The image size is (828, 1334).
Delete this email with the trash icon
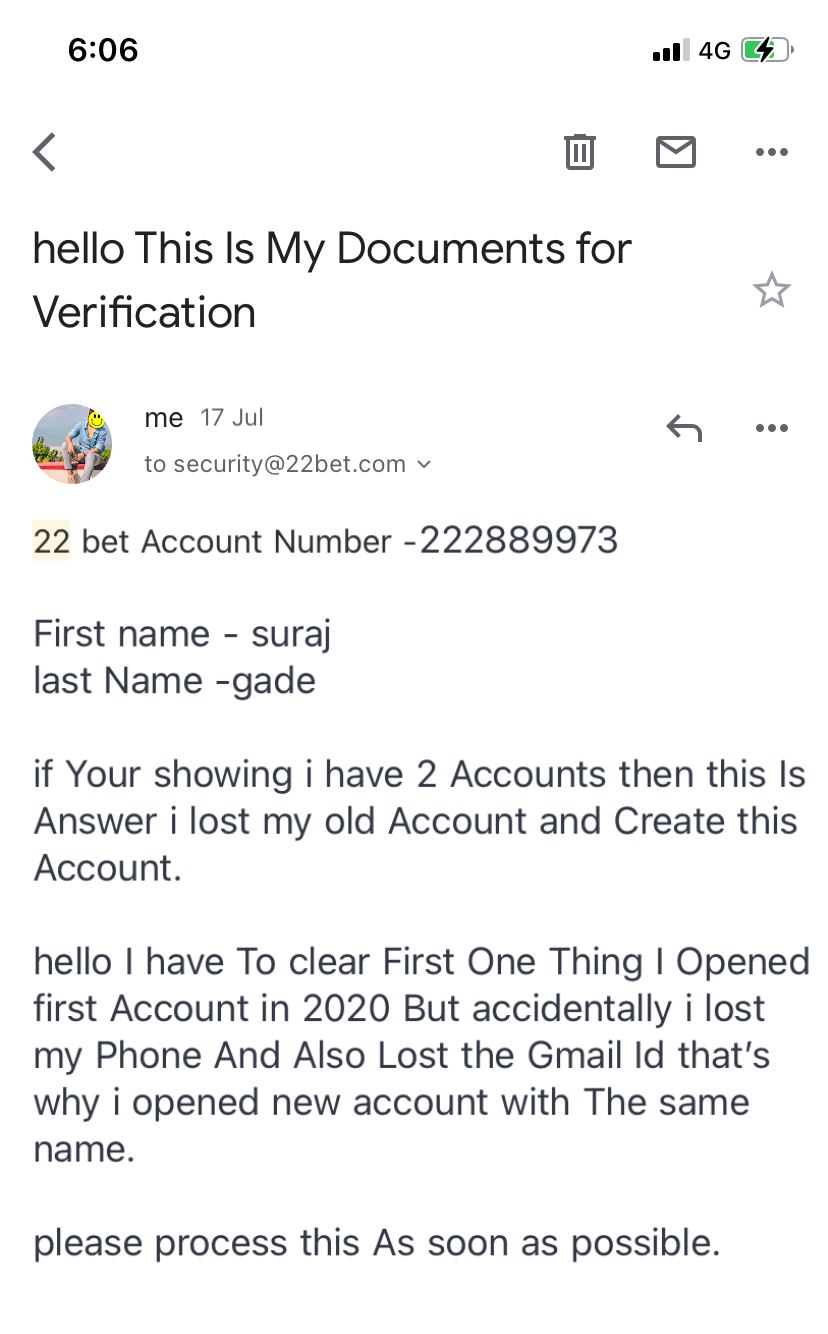tap(579, 152)
